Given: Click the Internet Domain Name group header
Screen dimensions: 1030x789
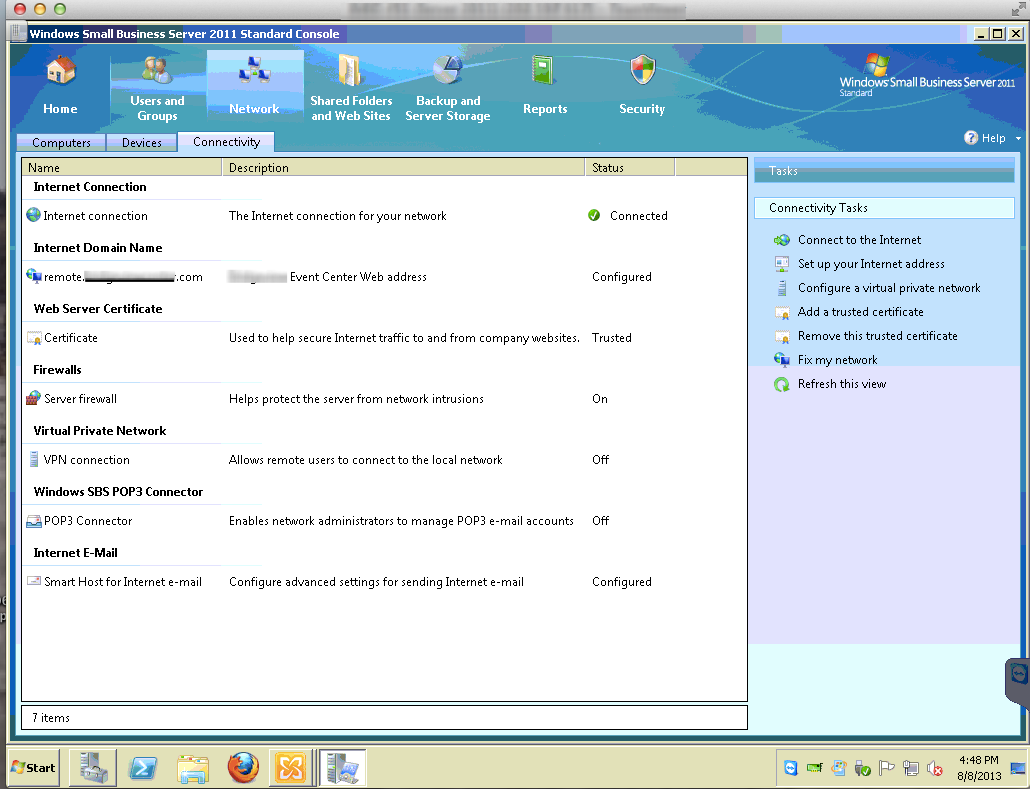Looking at the screenshot, I should tap(98, 248).
